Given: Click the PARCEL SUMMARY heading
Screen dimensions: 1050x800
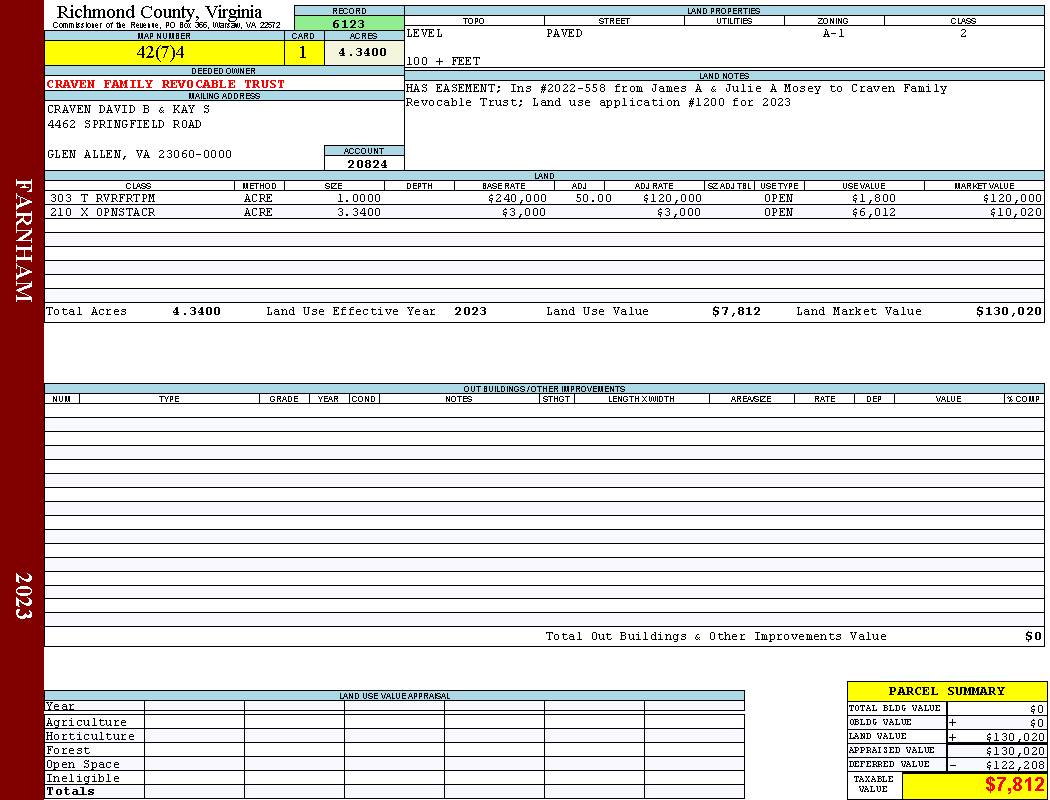Looking at the screenshot, I should point(946,691).
